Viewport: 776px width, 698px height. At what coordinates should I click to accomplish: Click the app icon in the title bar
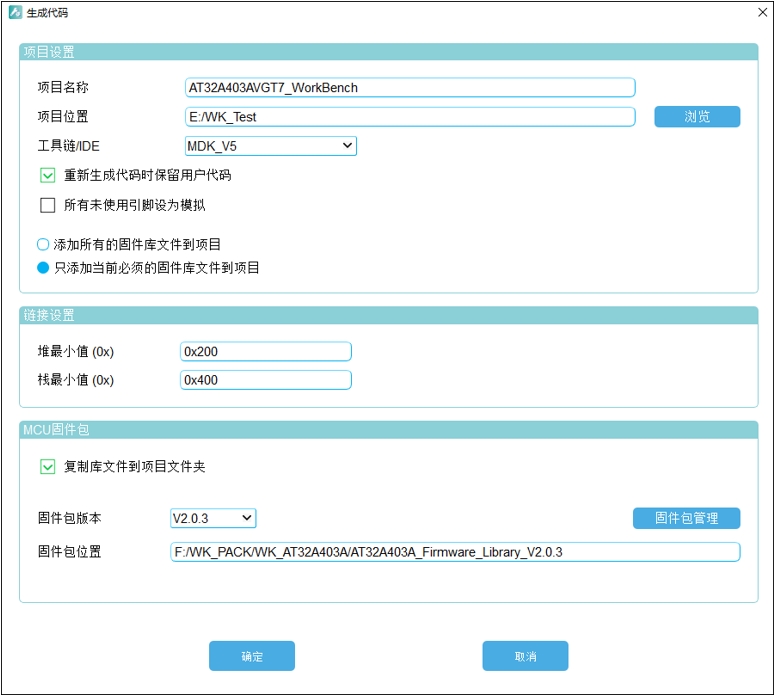pyautogui.click(x=15, y=12)
